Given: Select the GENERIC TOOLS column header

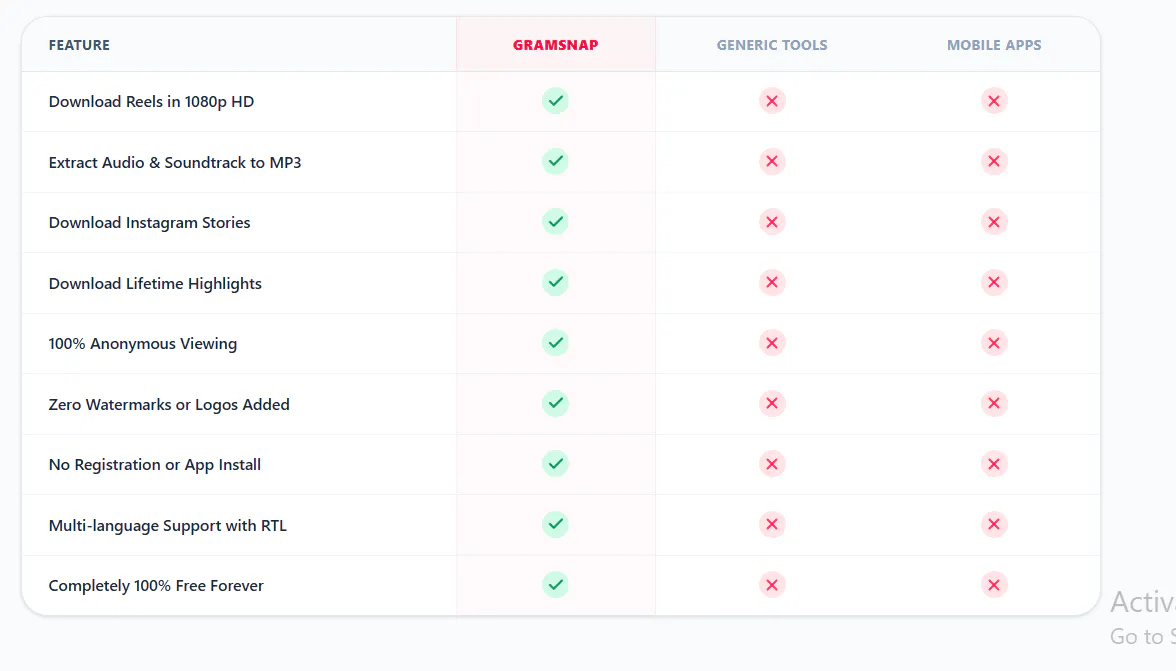Looking at the screenshot, I should click(772, 45).
